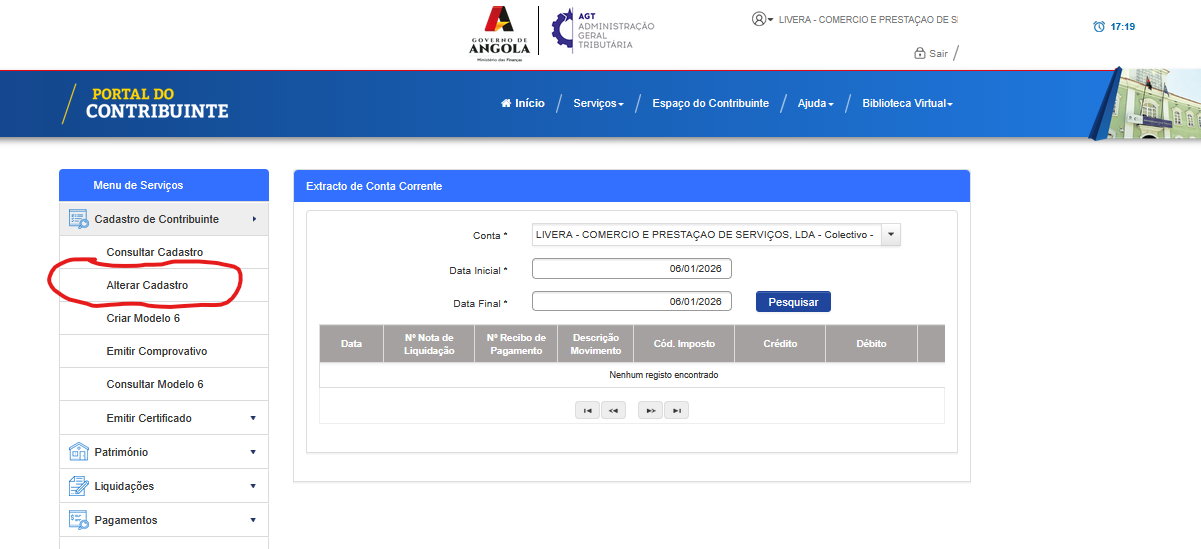This screenshot has width=1201, height=549.
Task: Expand the Património menu section
Action: click(253, 452)
